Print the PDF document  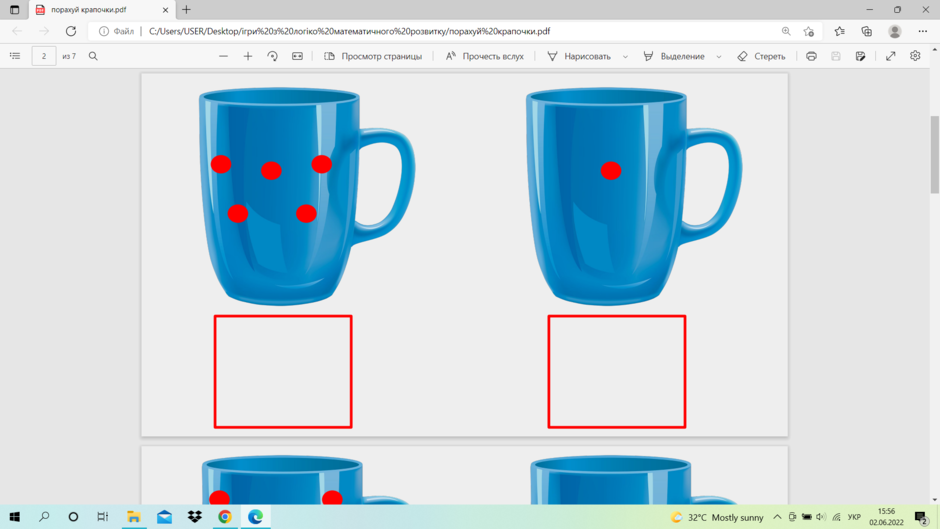811,56
